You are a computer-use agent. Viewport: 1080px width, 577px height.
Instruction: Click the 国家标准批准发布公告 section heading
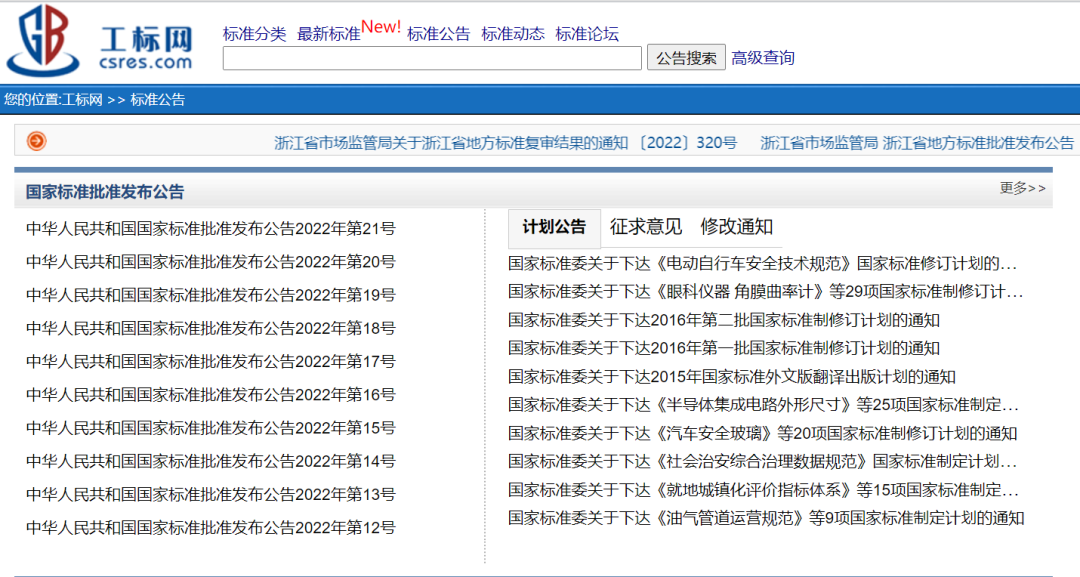click(105, 192)
